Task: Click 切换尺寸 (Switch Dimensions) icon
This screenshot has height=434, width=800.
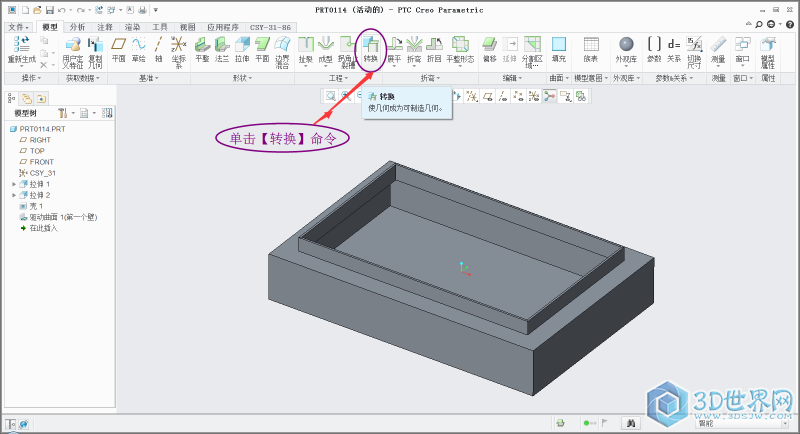Action: 694,52
